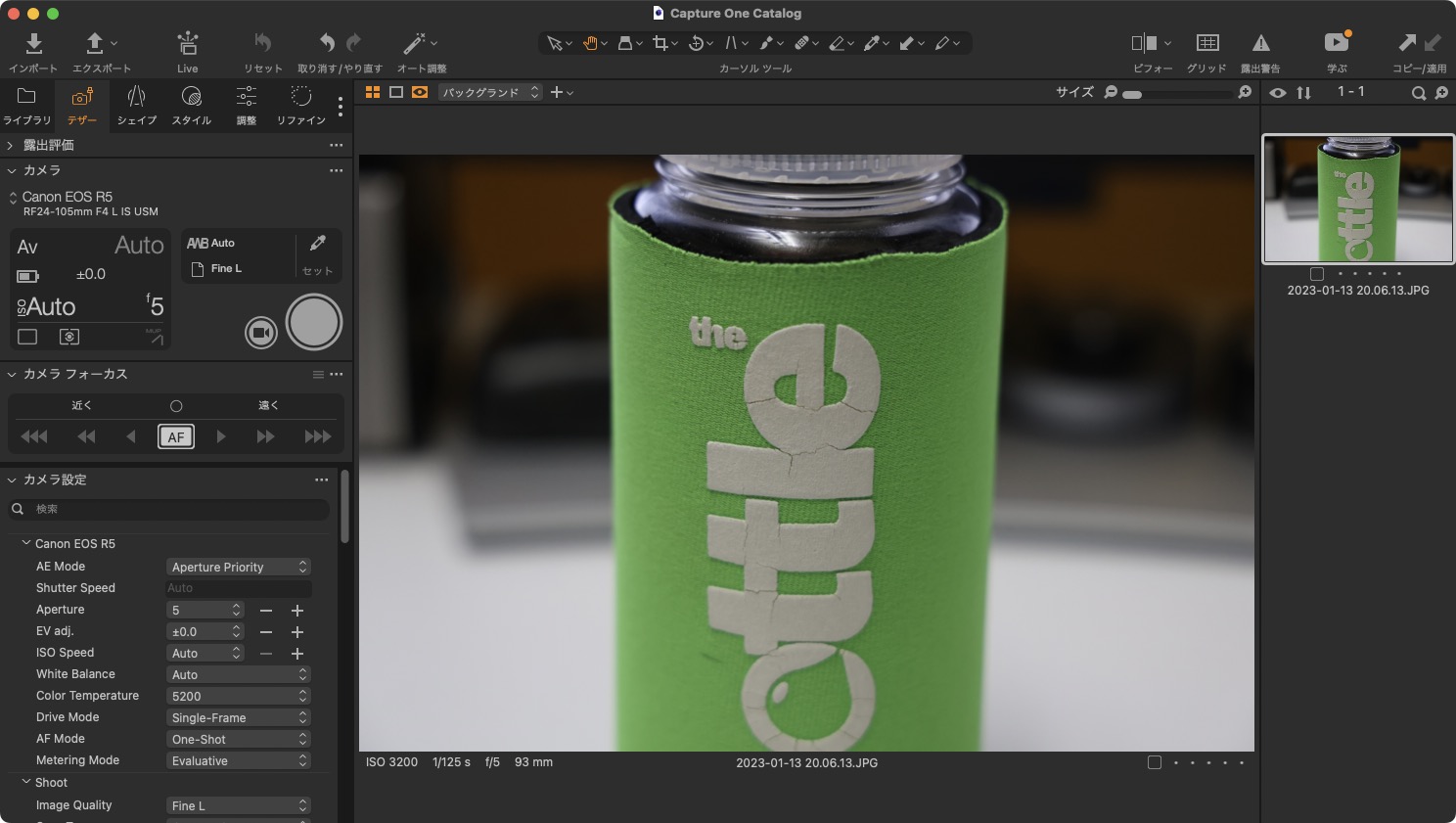Start video recording with the camera button
1456x823 pixels.
coord(260,333)
